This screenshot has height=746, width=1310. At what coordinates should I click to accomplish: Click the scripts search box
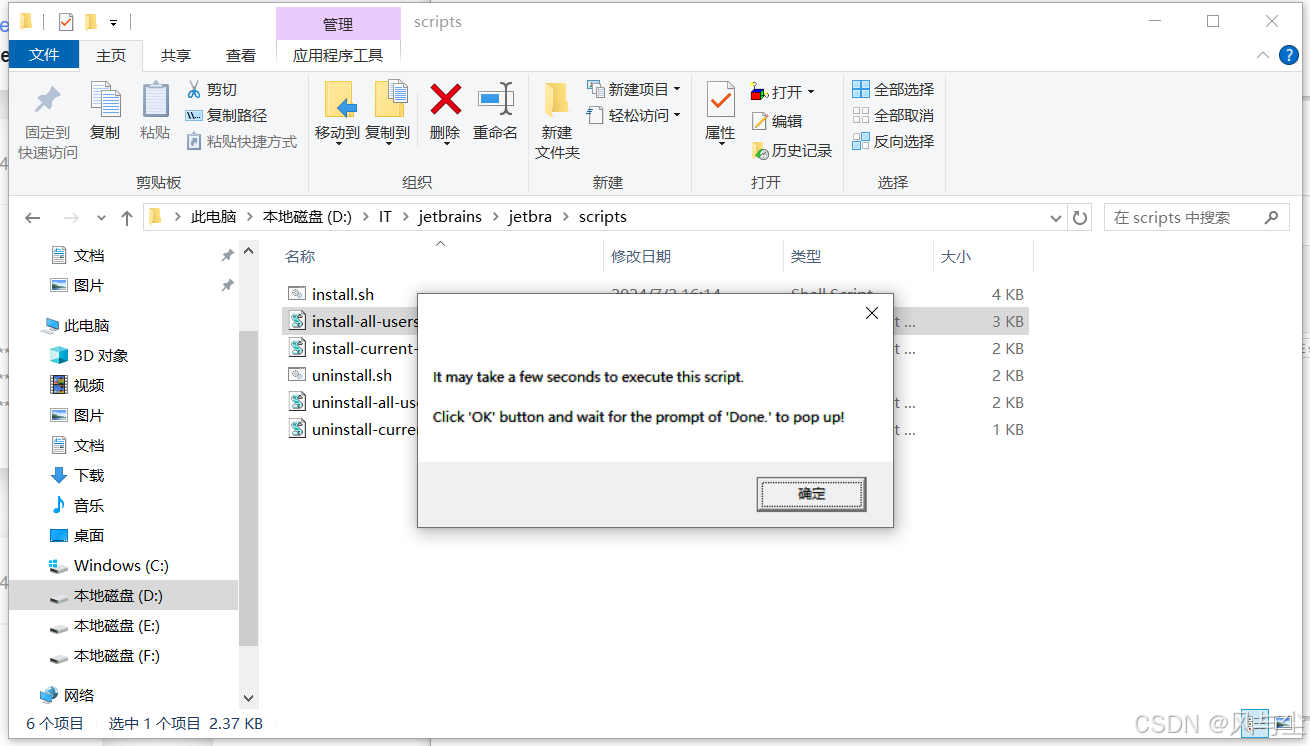[1195, 217]
